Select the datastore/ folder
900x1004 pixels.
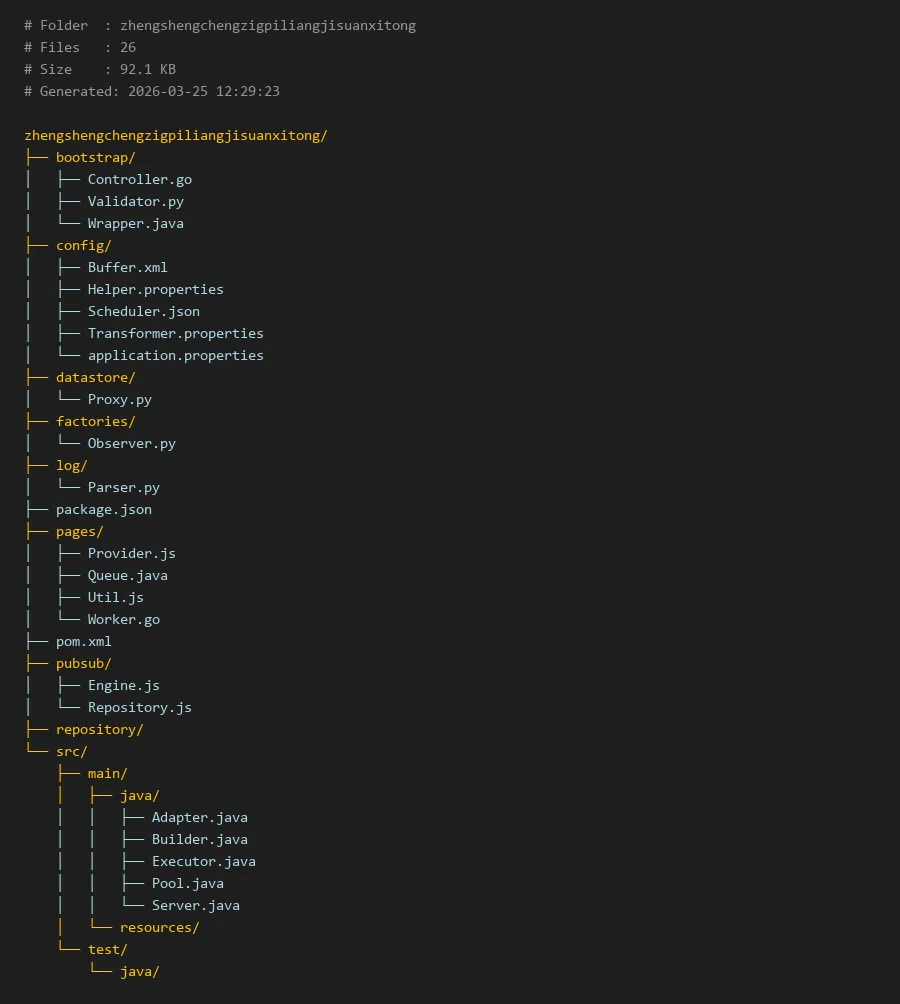[x=95, y=377]
